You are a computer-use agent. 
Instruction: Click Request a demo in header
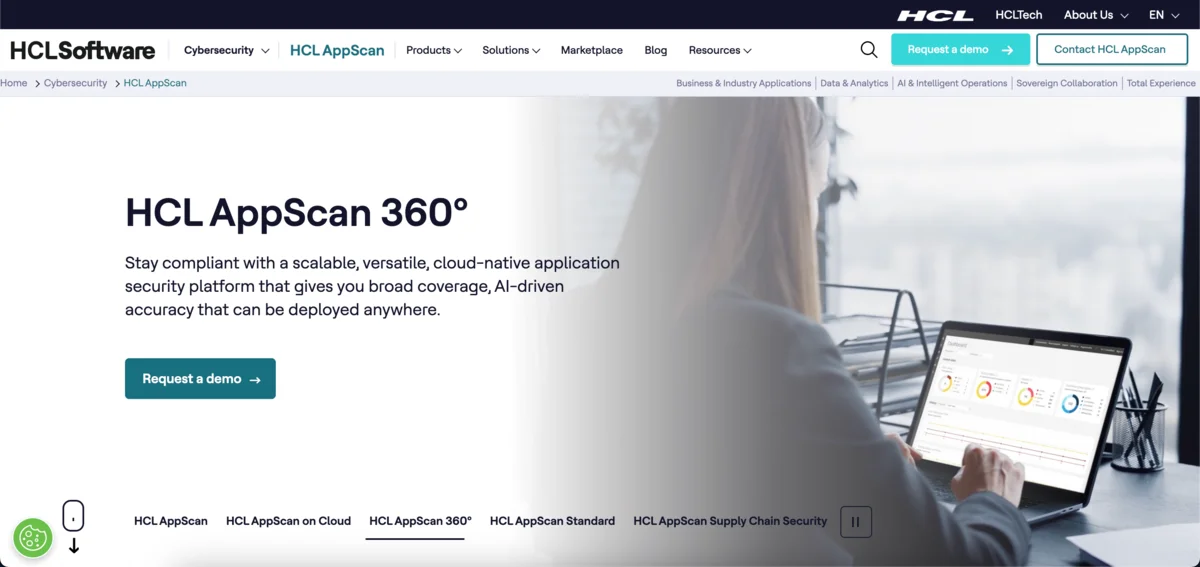[960, 49]
